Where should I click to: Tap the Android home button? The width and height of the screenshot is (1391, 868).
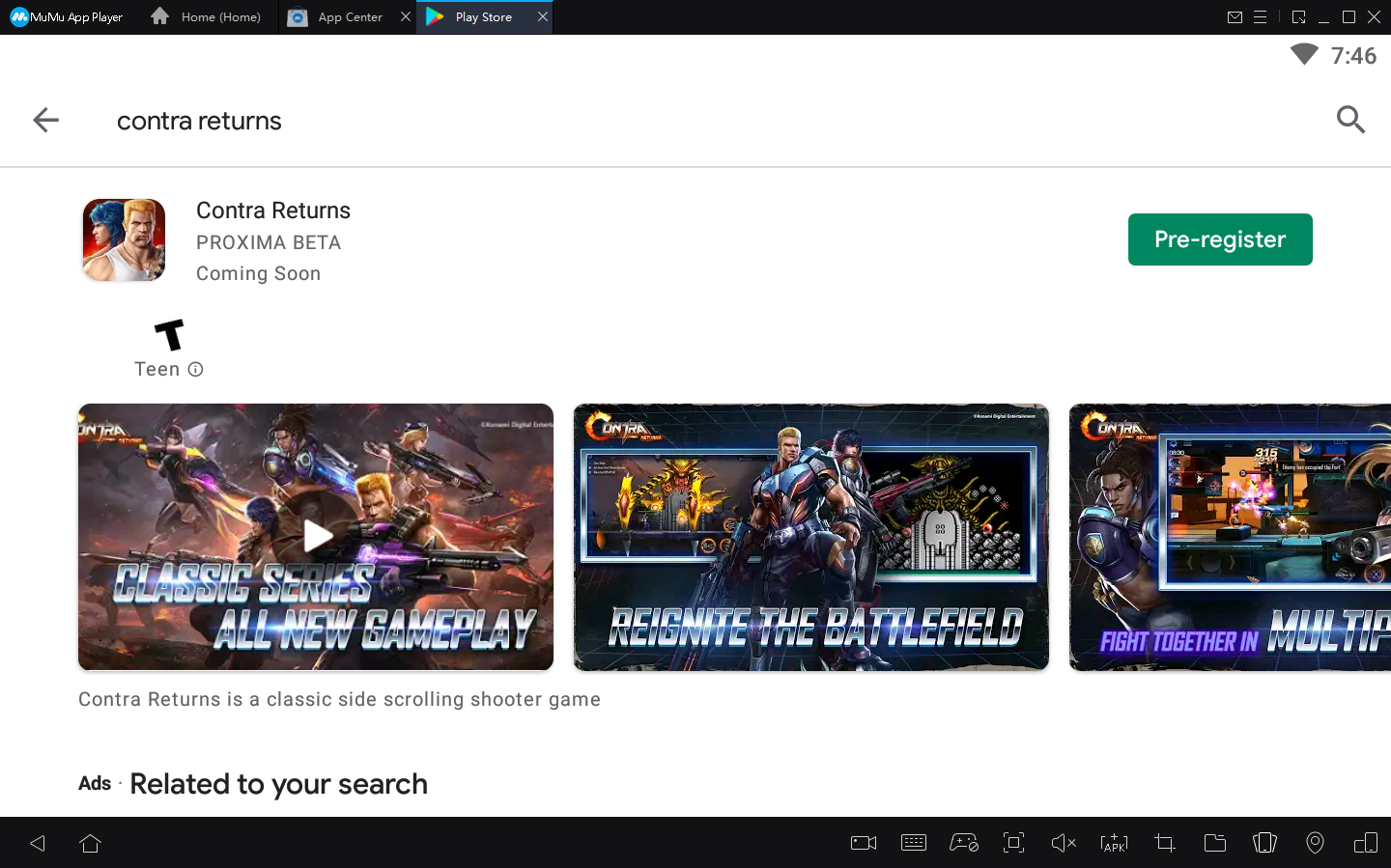[x=91, y=843]
